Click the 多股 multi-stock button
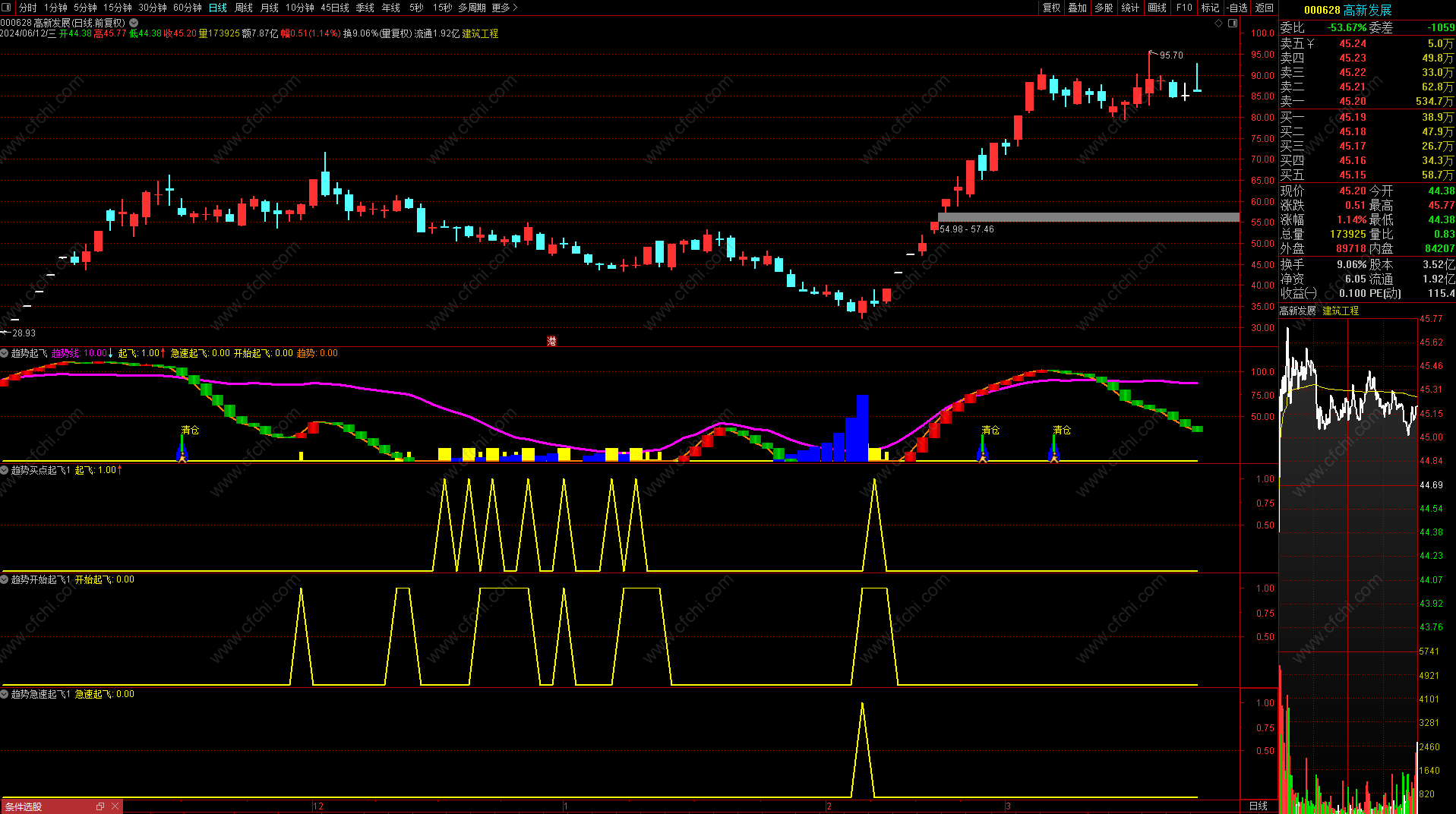The height and width of the screenshot is (814, 1456). click(1104, 8)
